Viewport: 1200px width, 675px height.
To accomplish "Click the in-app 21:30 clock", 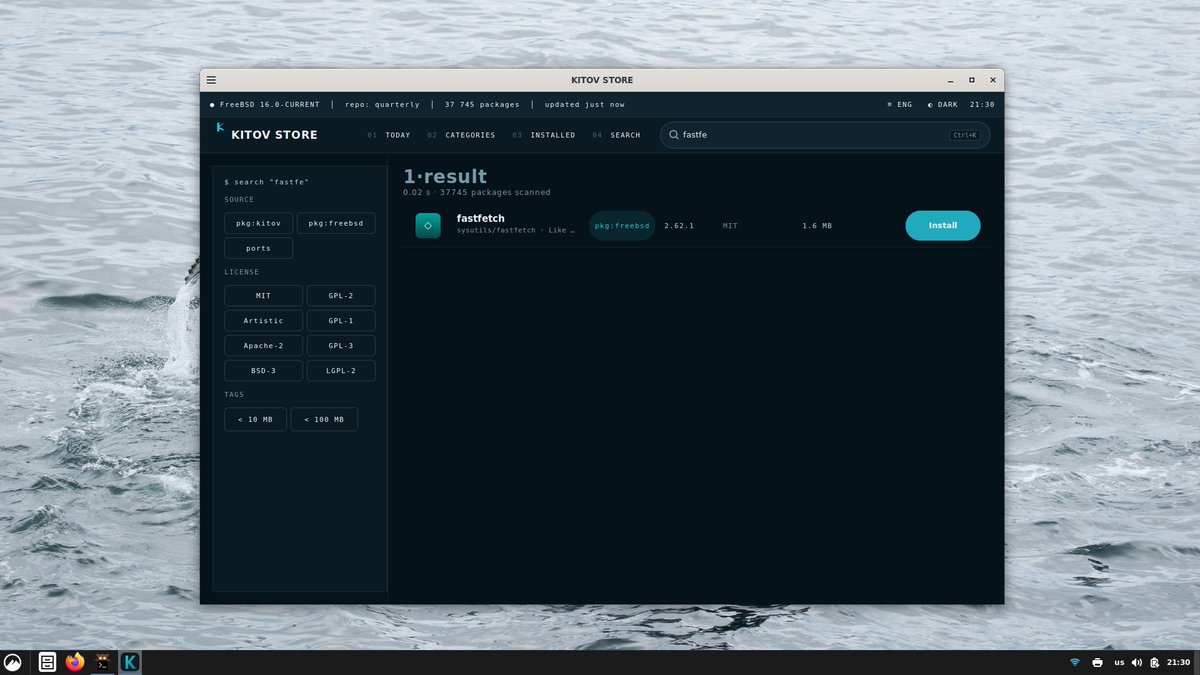I will 982,105.
